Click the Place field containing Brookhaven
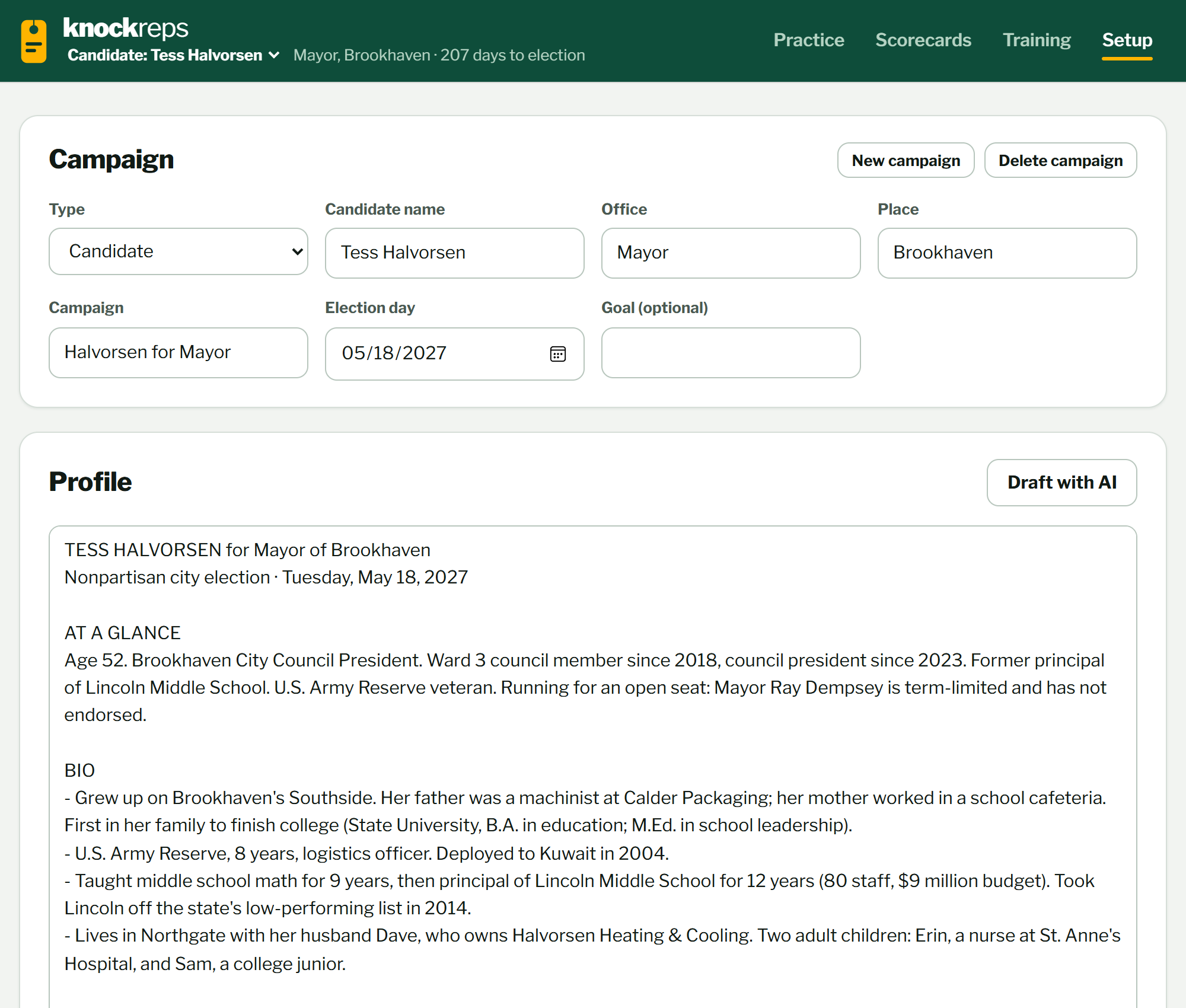The height and width of the screenshot is (1008, 1186). tap(1008, 253)
